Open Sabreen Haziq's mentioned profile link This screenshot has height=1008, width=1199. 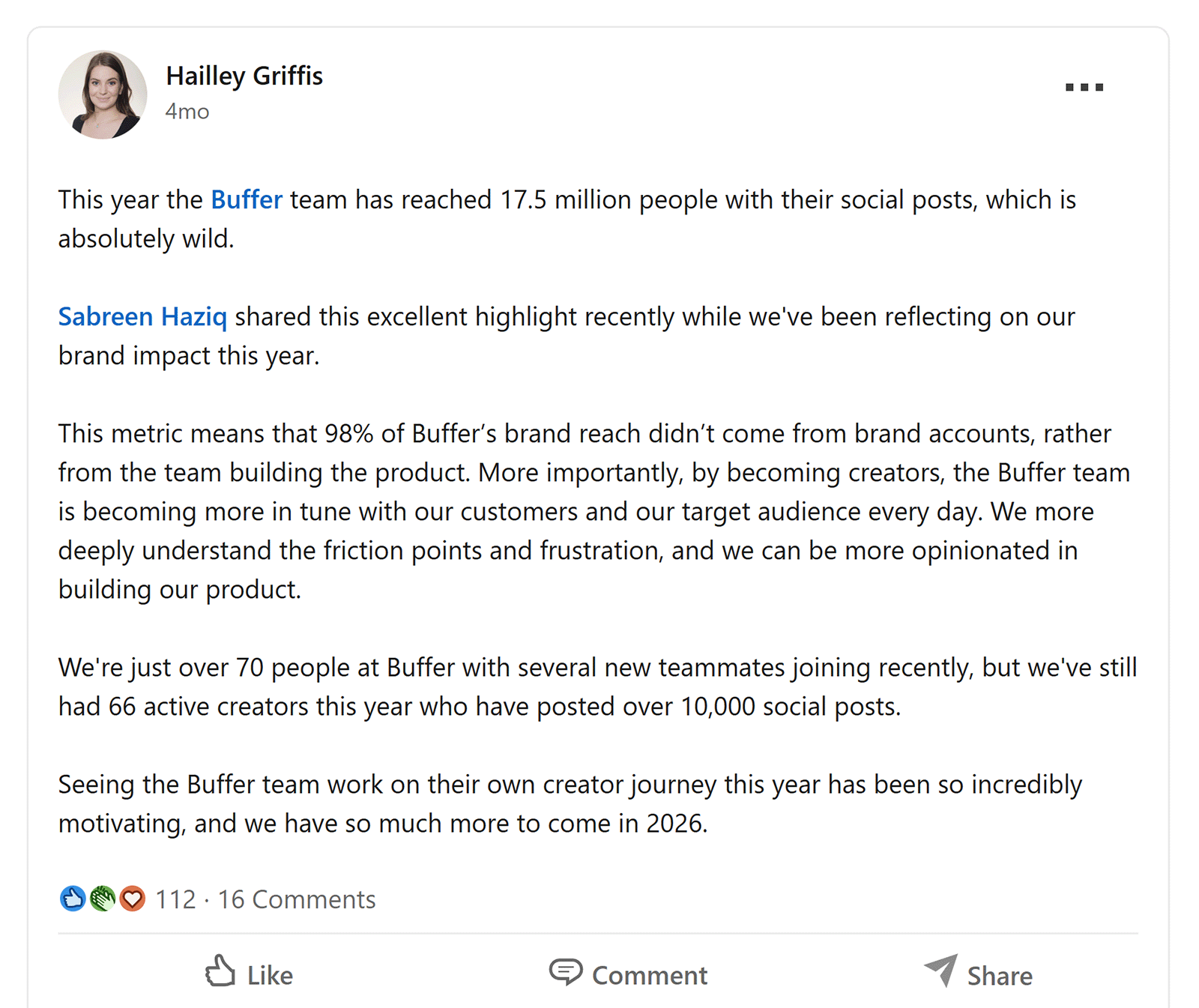click(x=142, y=317)
